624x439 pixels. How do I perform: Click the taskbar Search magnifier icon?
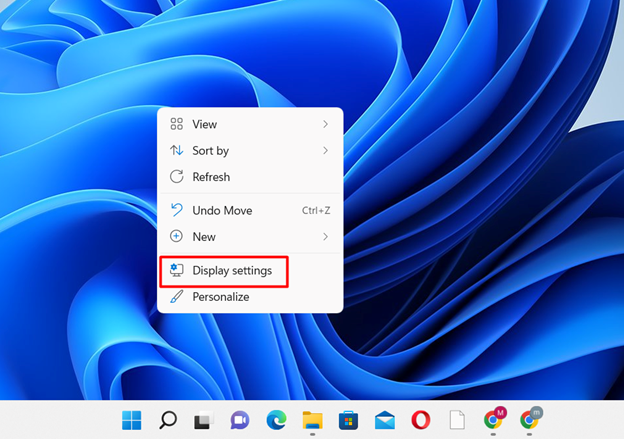[168, 420]
